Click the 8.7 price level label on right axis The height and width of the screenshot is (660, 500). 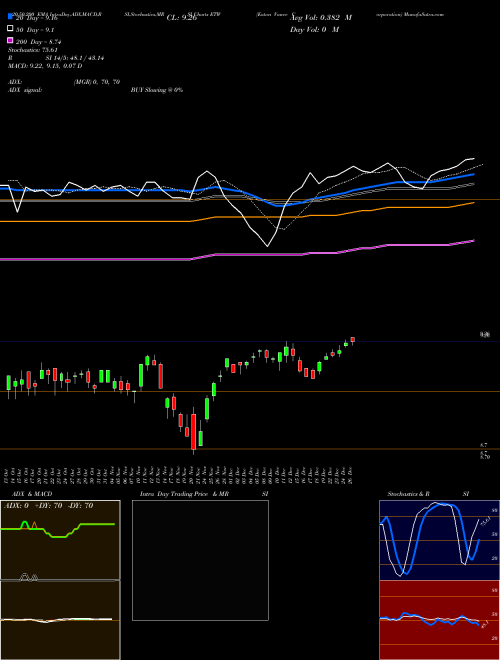[x=484, y=445]
